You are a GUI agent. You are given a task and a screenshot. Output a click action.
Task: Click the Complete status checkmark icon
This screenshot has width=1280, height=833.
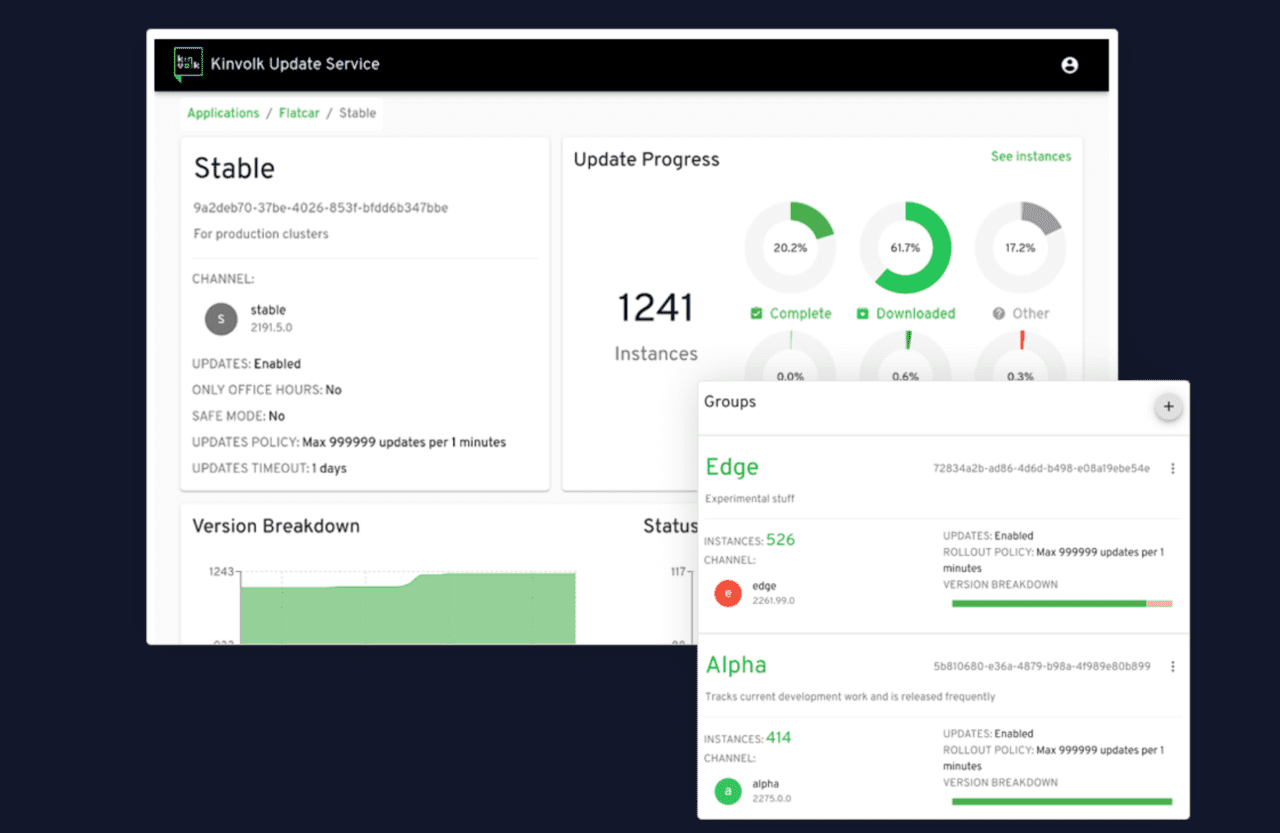tap(757, 314)
